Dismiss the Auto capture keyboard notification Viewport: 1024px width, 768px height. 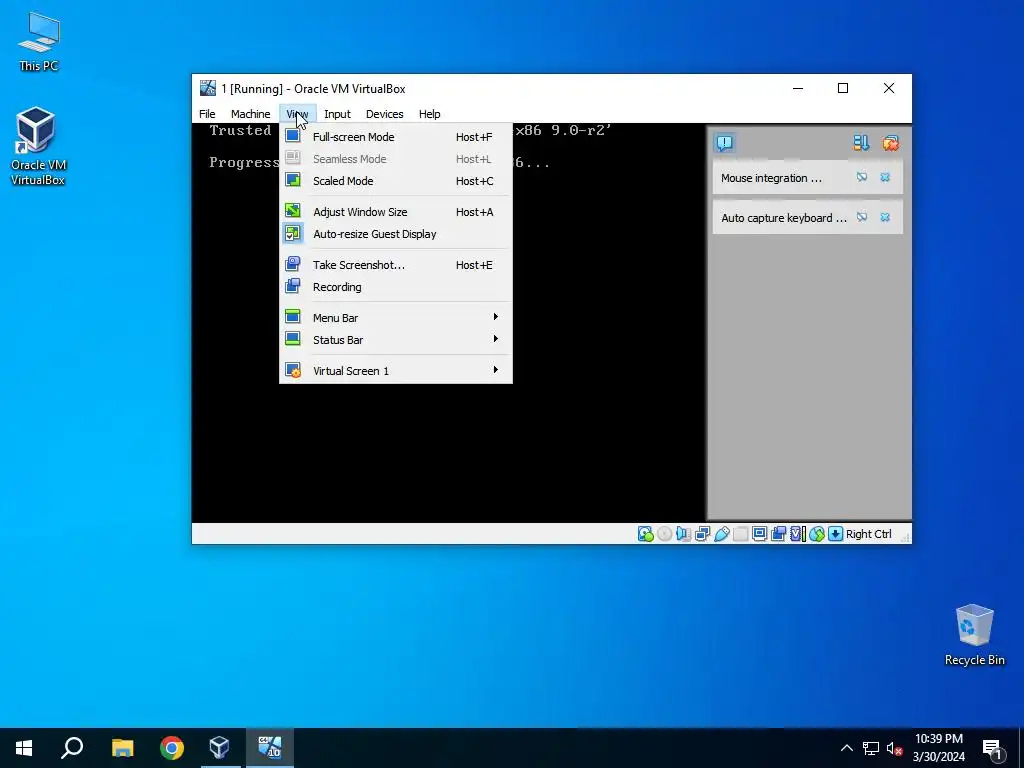pos(885,217)
